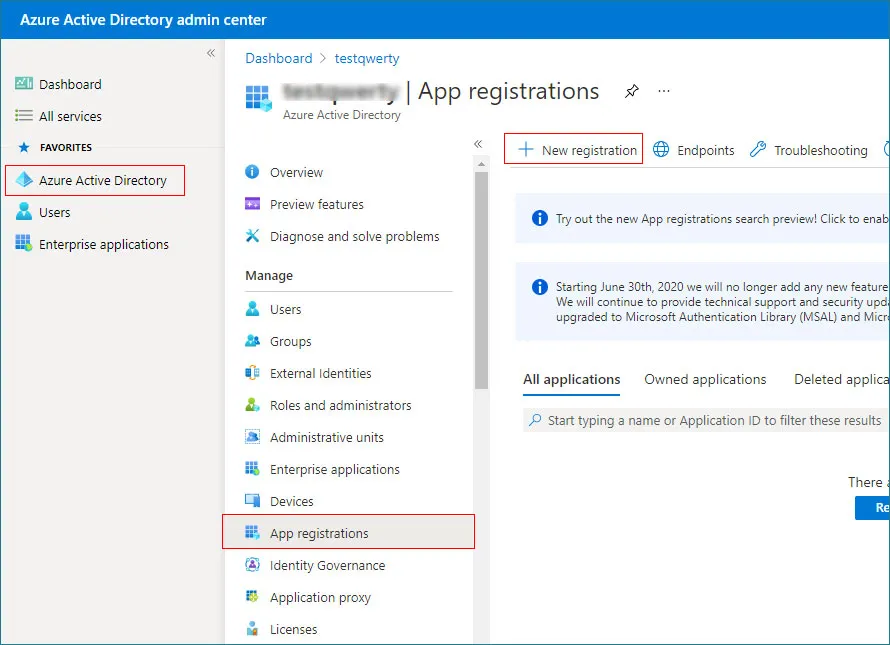
Task: Open Azure Active Directory favorite
Action: tap(95, 180)
